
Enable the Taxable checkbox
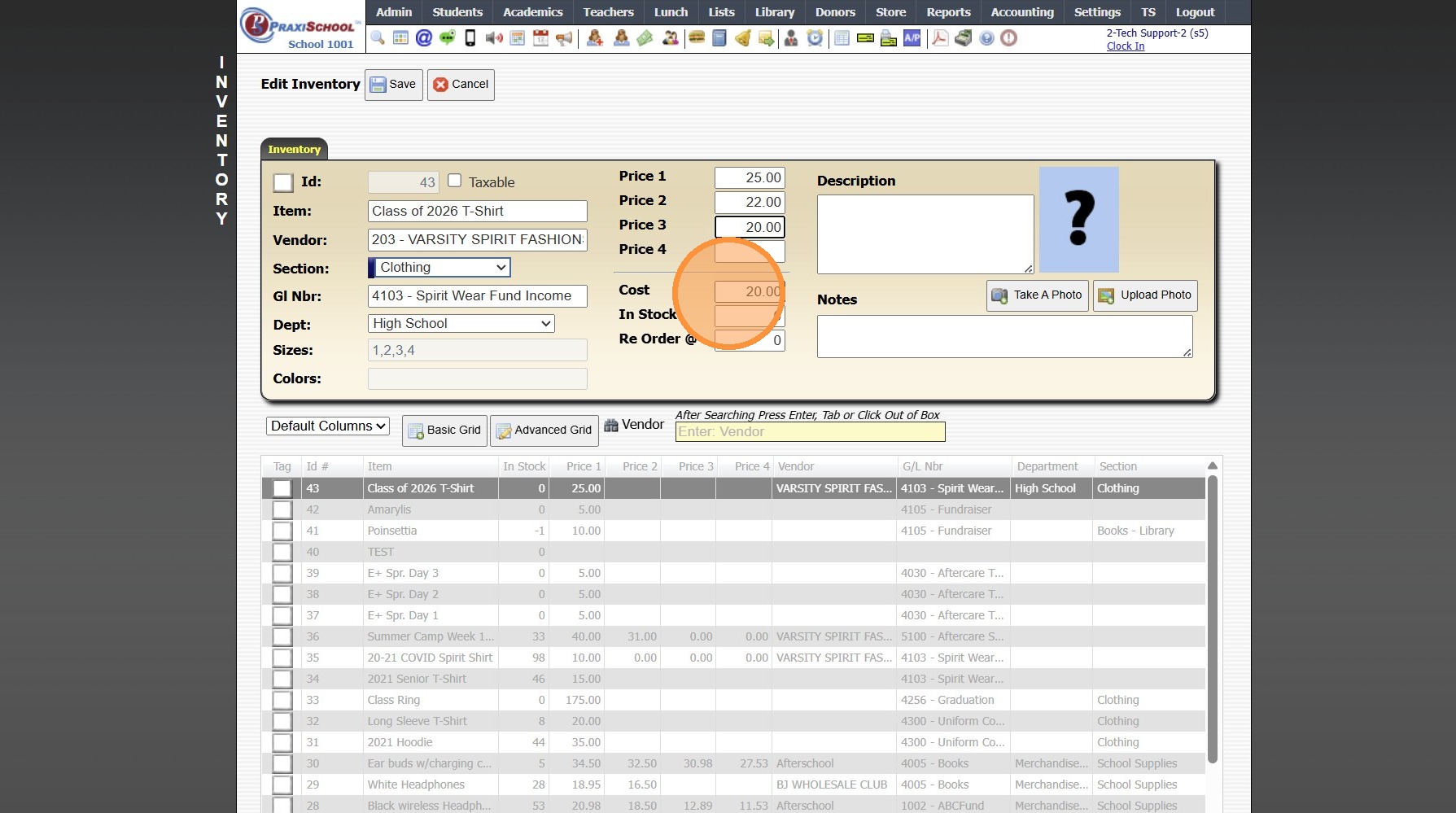pos(455,181)
